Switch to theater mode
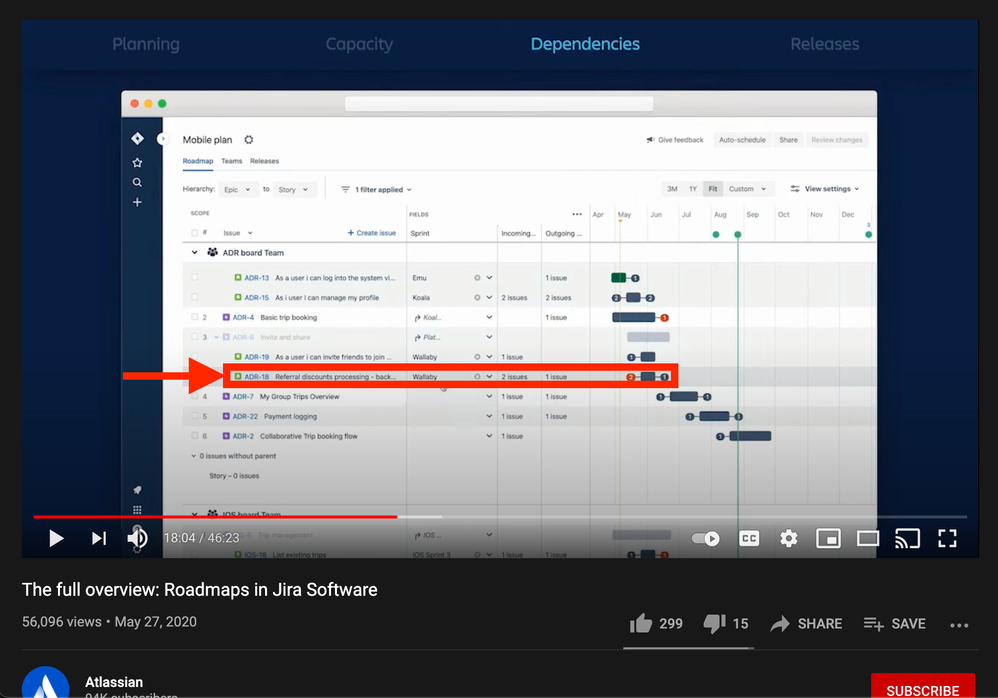Screen dimensions: 998x698 tap(868, 538)
